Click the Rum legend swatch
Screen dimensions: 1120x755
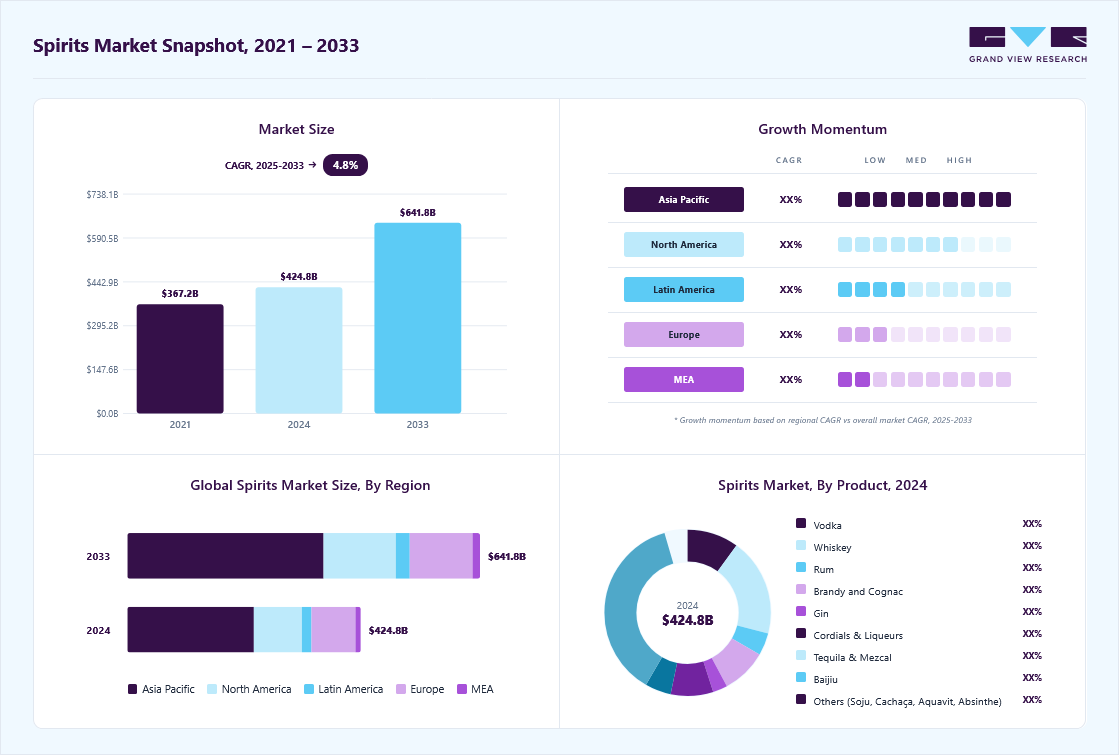pos(801,568)
